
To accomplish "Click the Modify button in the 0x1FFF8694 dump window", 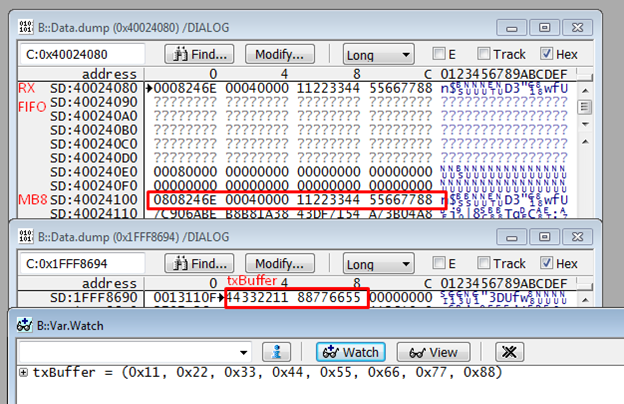I will pos(280,263).
